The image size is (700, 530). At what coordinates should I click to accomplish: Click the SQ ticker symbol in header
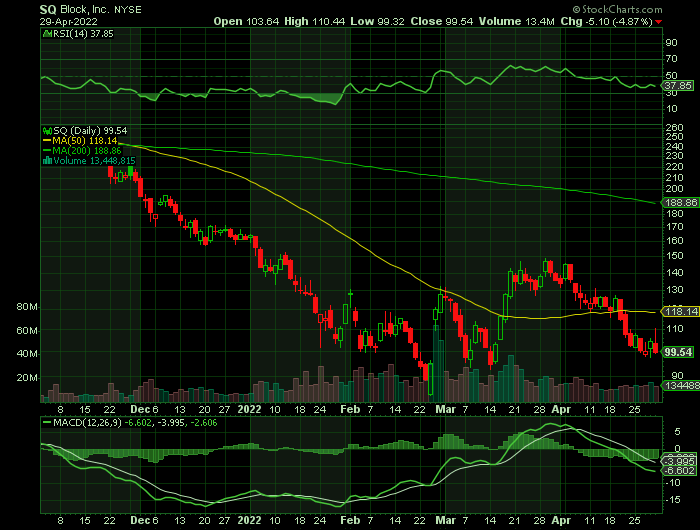48,10
